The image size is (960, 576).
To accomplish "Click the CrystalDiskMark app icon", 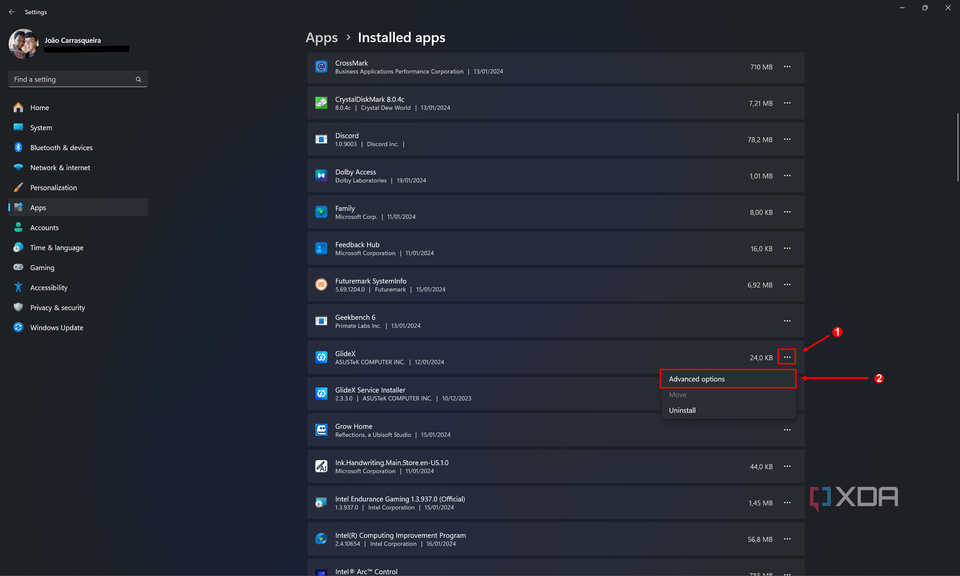I will (x=321, y=103).
